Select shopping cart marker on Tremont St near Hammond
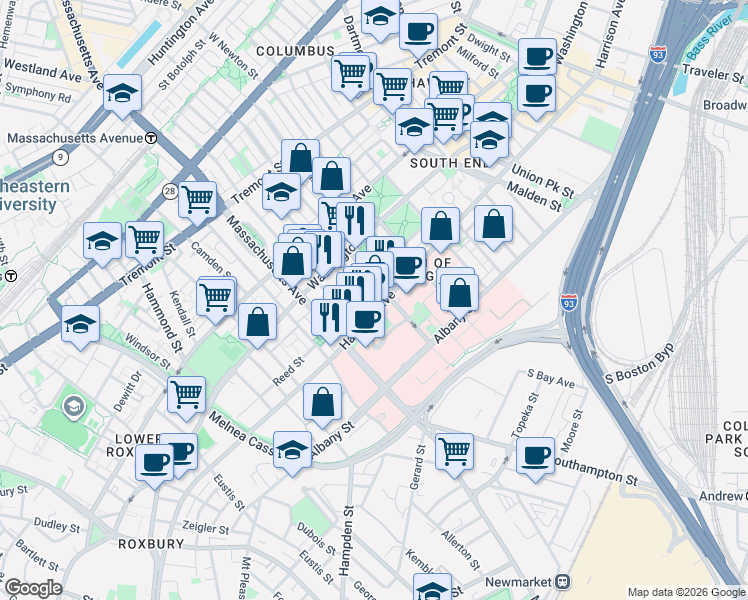This screenshot has width=748, height=600. pyautogui.click(x=145, y=241)
